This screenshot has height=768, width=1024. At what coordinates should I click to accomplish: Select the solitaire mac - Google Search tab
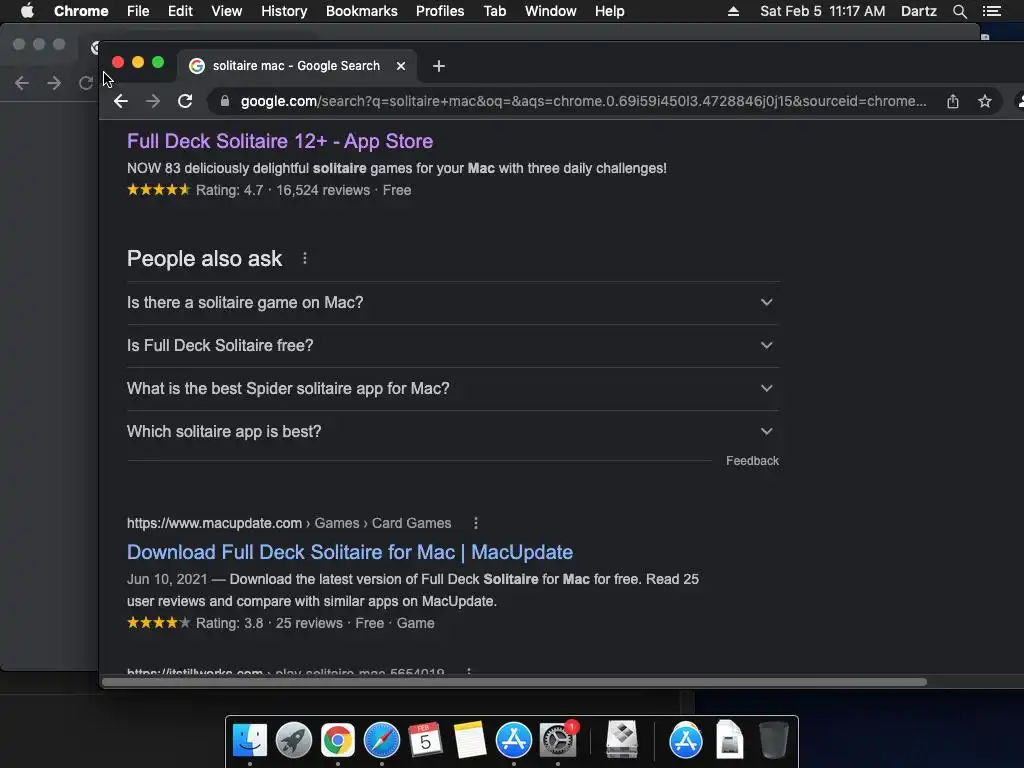pos(296,66)
